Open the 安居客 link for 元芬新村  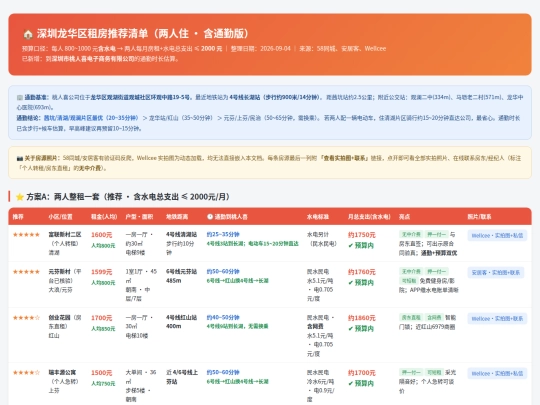[x=496, y=272]
